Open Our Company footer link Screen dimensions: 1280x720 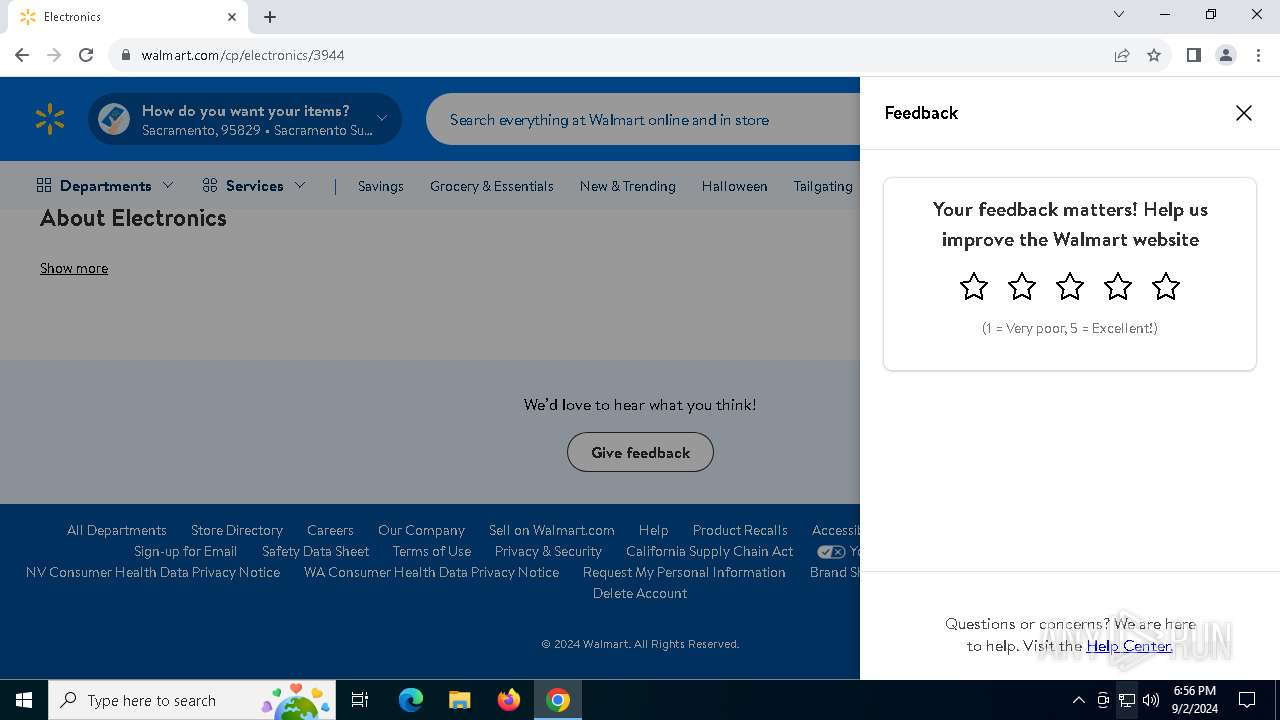pos(421,530)
